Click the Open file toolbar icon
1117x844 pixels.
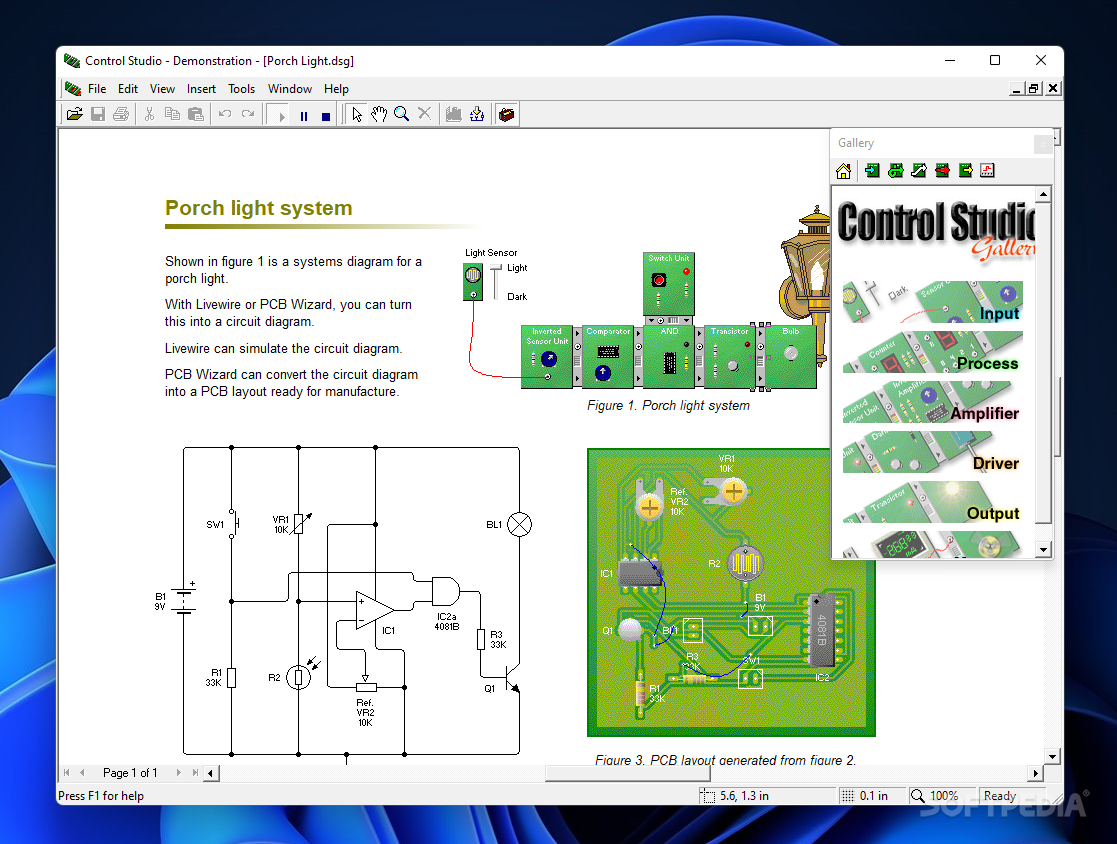coord(75,114)
